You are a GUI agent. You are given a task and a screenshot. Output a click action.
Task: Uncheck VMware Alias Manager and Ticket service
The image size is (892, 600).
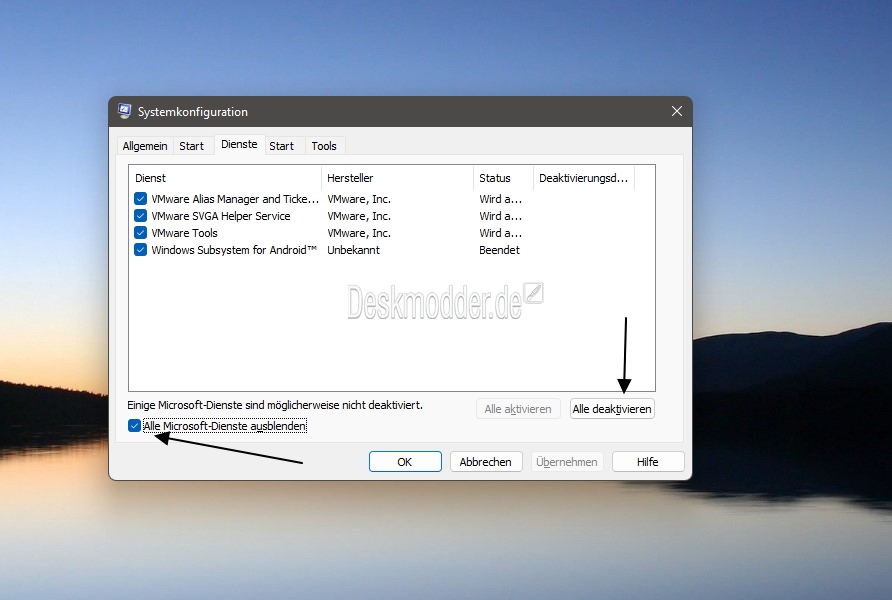140,199
